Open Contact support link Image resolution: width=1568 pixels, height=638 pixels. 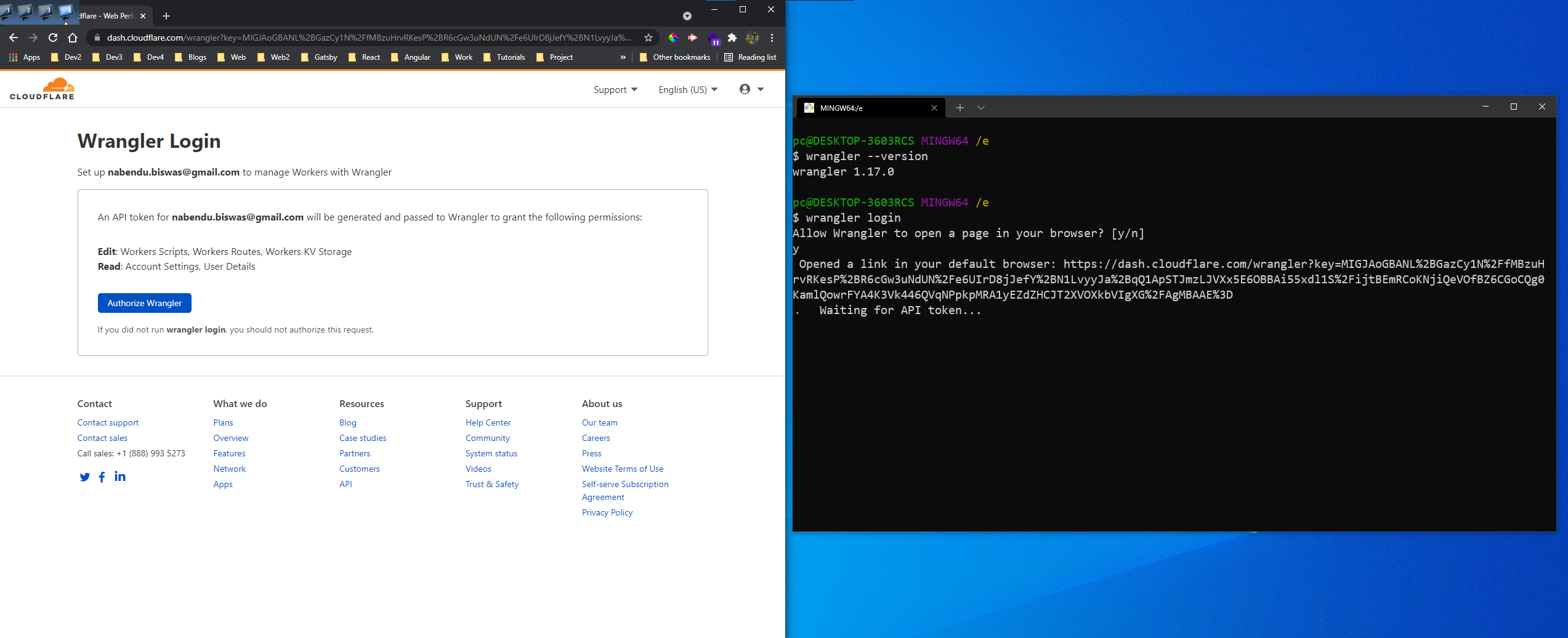click(x=108, y=422)
